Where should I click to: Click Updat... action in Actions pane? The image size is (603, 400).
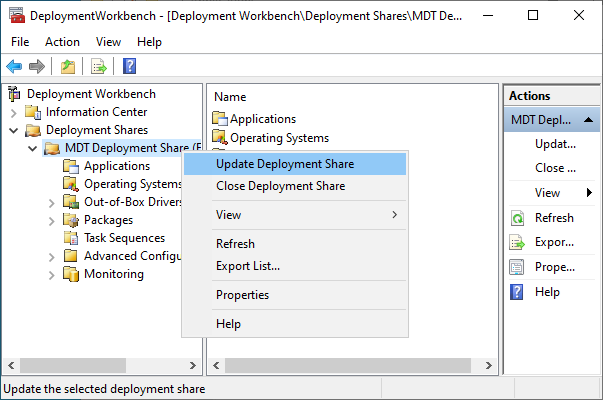555,144
